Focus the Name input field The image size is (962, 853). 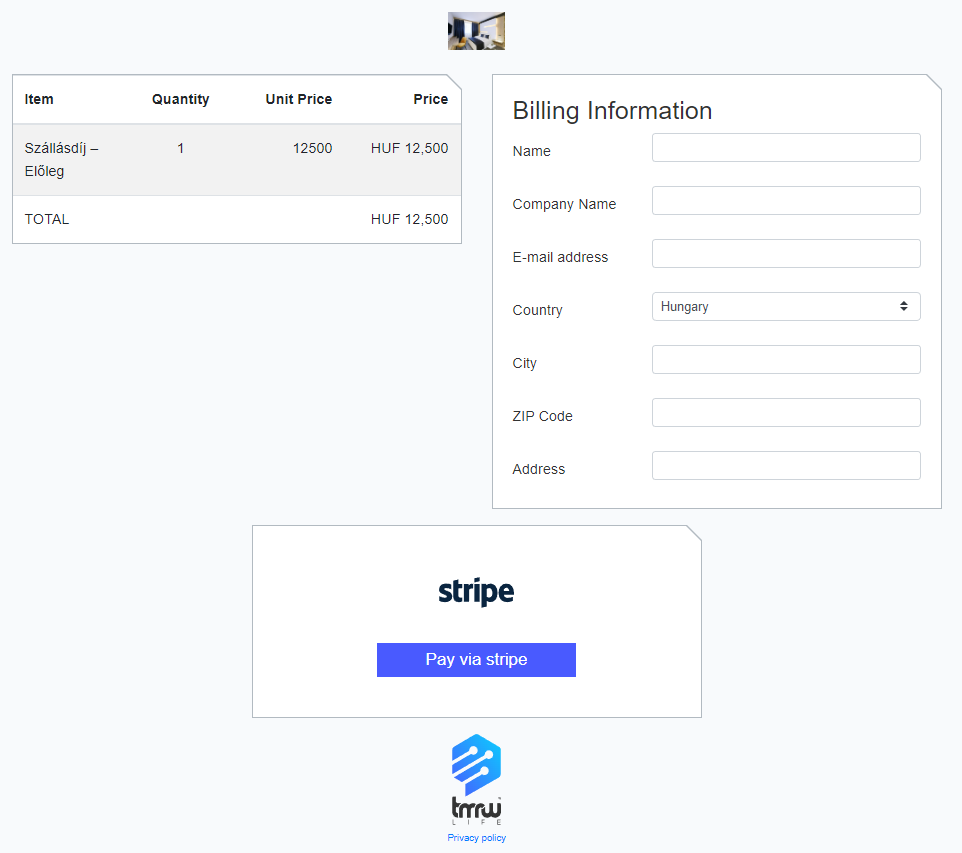(785, 148)
